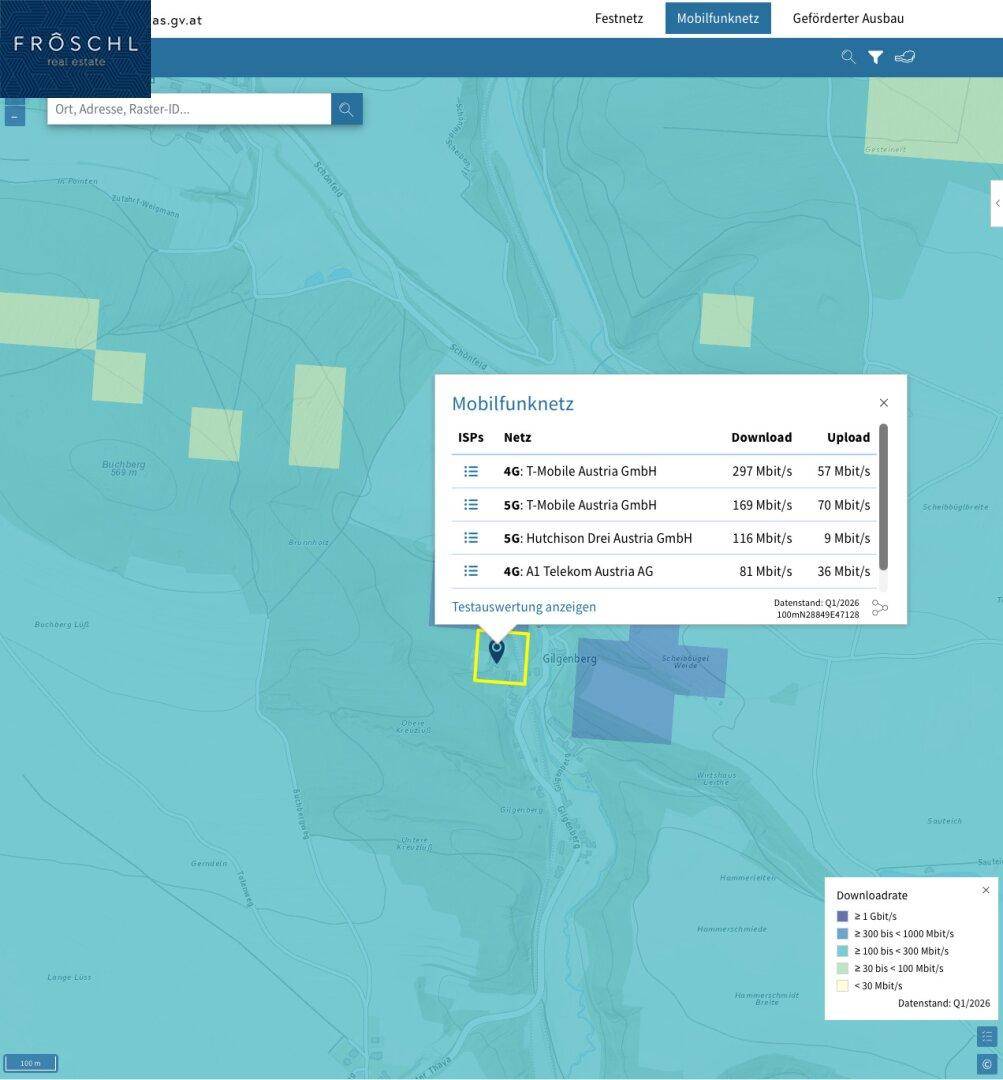Open the copyright info icon
1003x1080 pixels.
(x=986, y=1064)
